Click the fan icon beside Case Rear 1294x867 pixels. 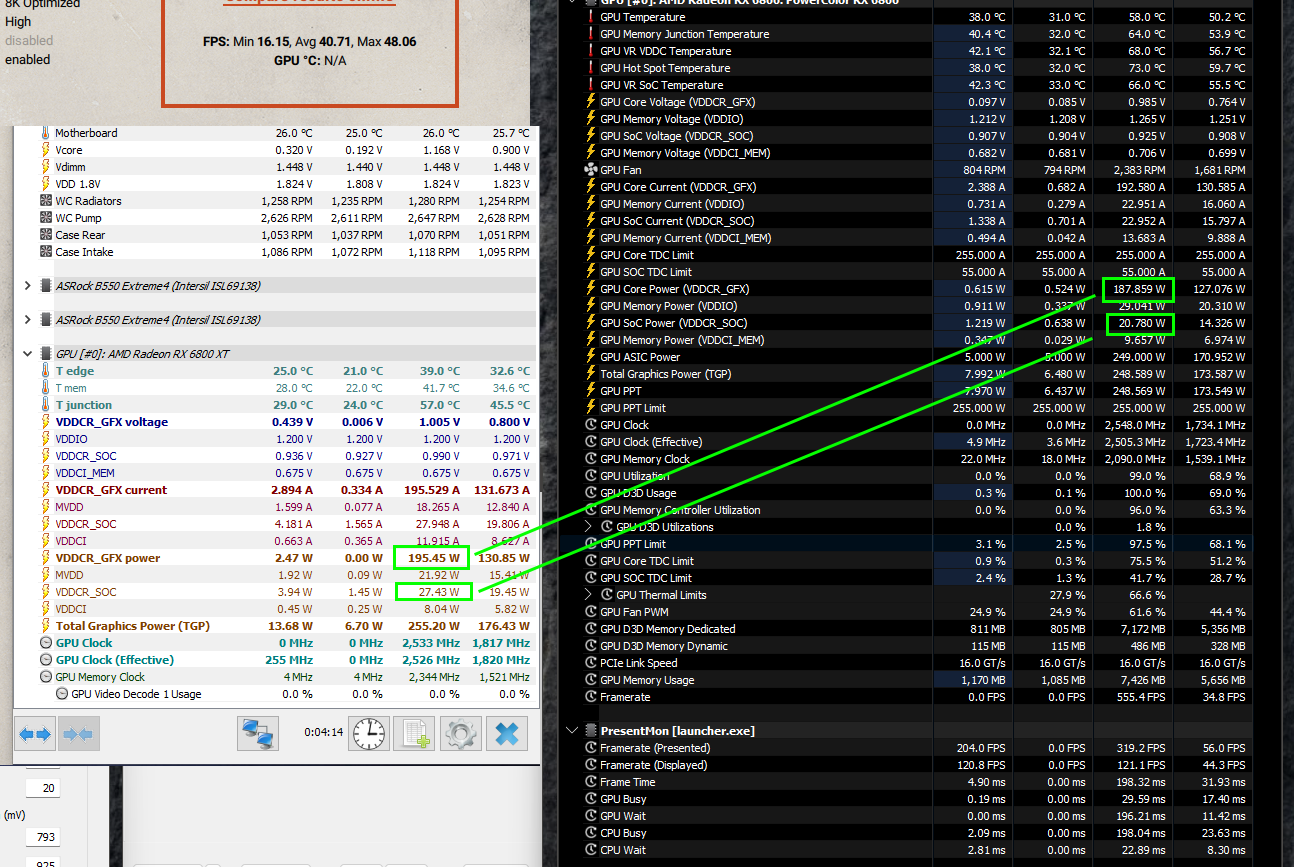pos(45,235)
